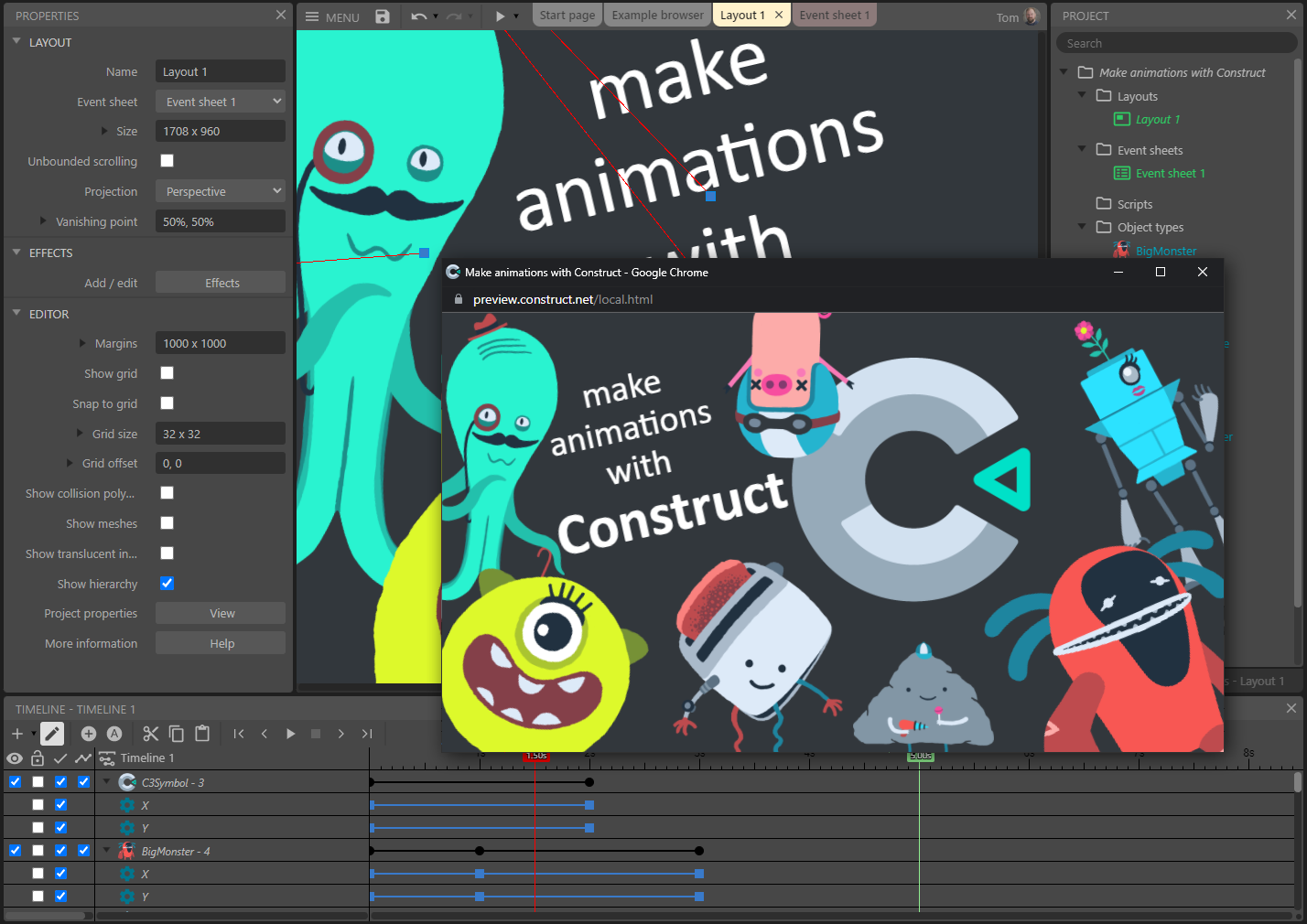Click the copy keyframes icon in the timeline
Screen dimensions: 1307x924
click(x=176, y=733)
